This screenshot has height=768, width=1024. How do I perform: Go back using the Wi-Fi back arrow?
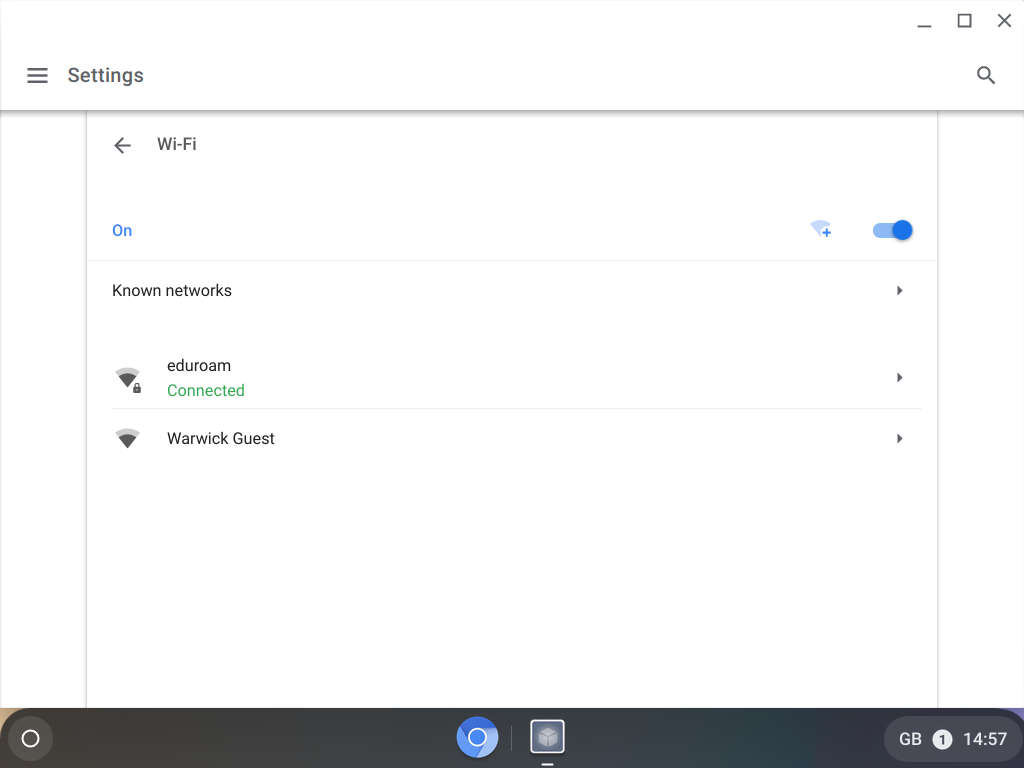(x=122, y=145)
